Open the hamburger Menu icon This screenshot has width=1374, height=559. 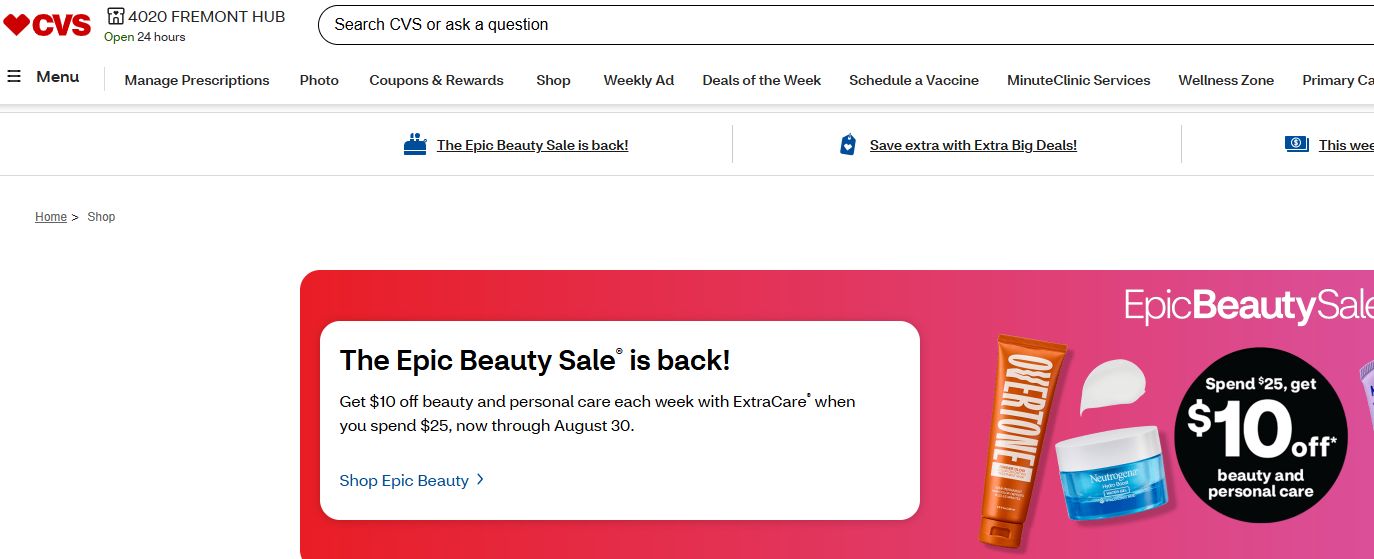14,77
